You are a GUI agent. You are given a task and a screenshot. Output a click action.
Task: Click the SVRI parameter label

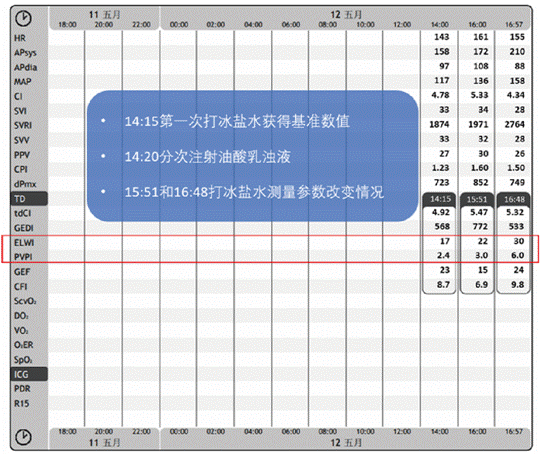23,125
